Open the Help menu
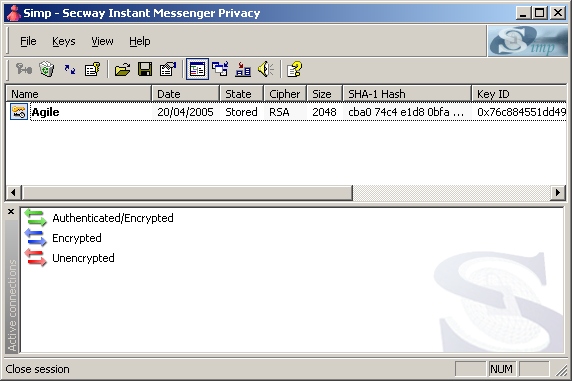This screenshot has height=381, width=572. pos(139,41)
